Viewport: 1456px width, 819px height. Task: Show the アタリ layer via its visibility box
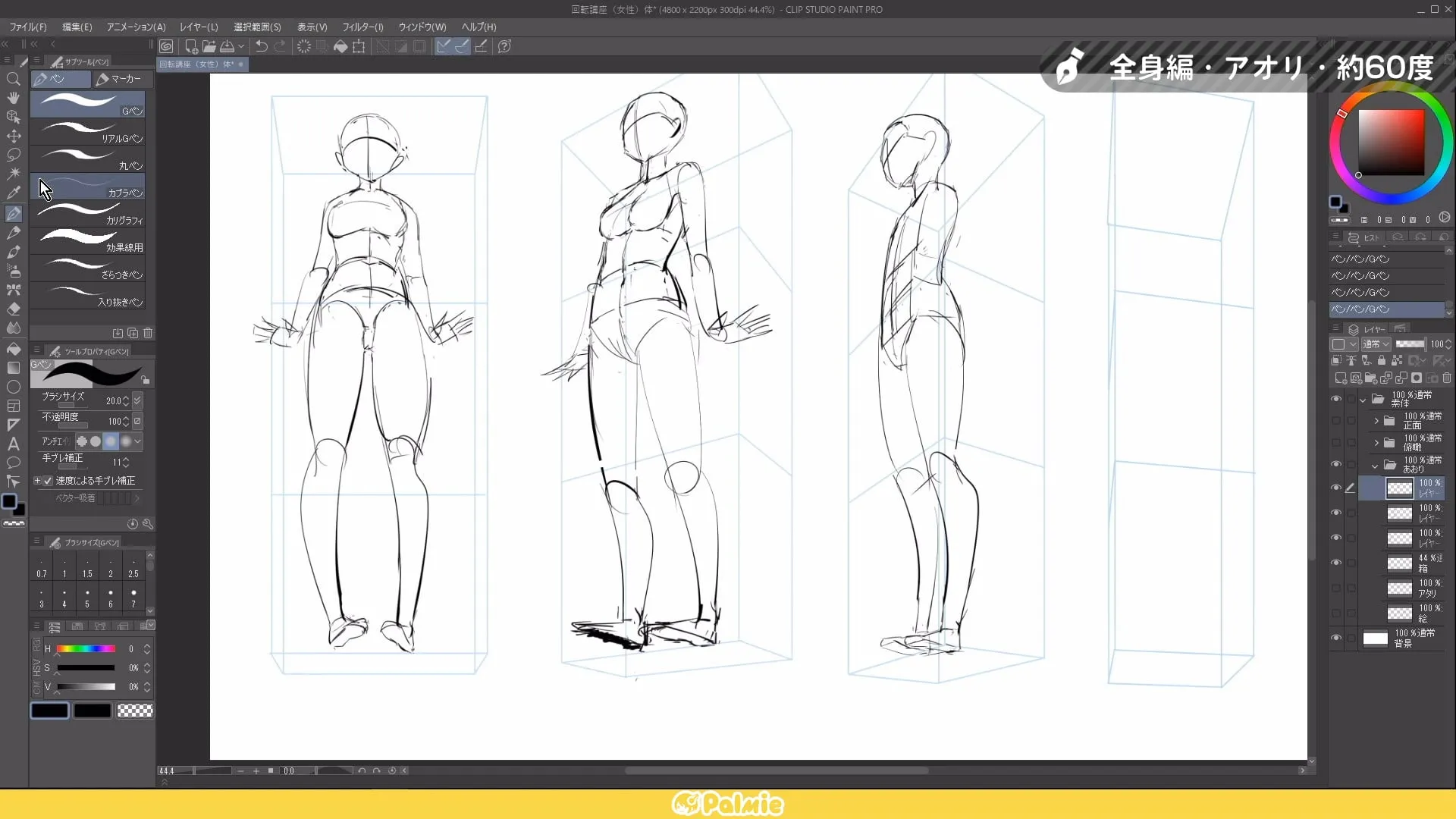coord(1336,588)
